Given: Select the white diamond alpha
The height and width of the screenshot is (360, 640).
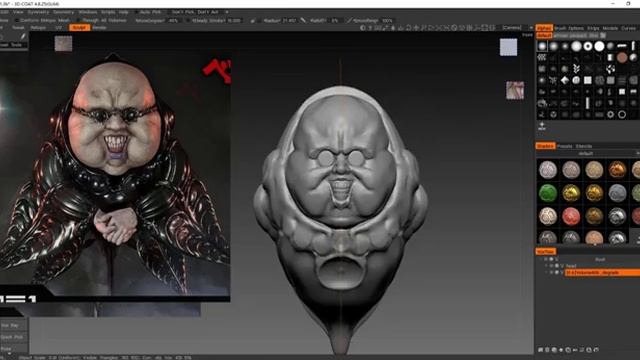Looking at the screenshot, I should click(565, 80).
